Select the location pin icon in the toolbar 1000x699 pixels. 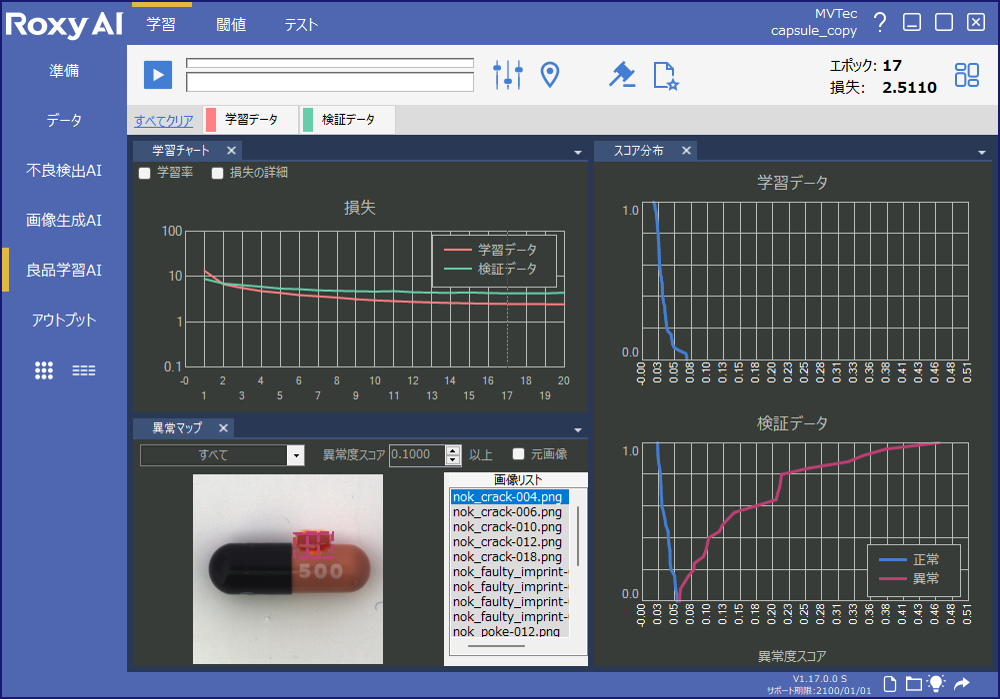click(x=550, y=74)
